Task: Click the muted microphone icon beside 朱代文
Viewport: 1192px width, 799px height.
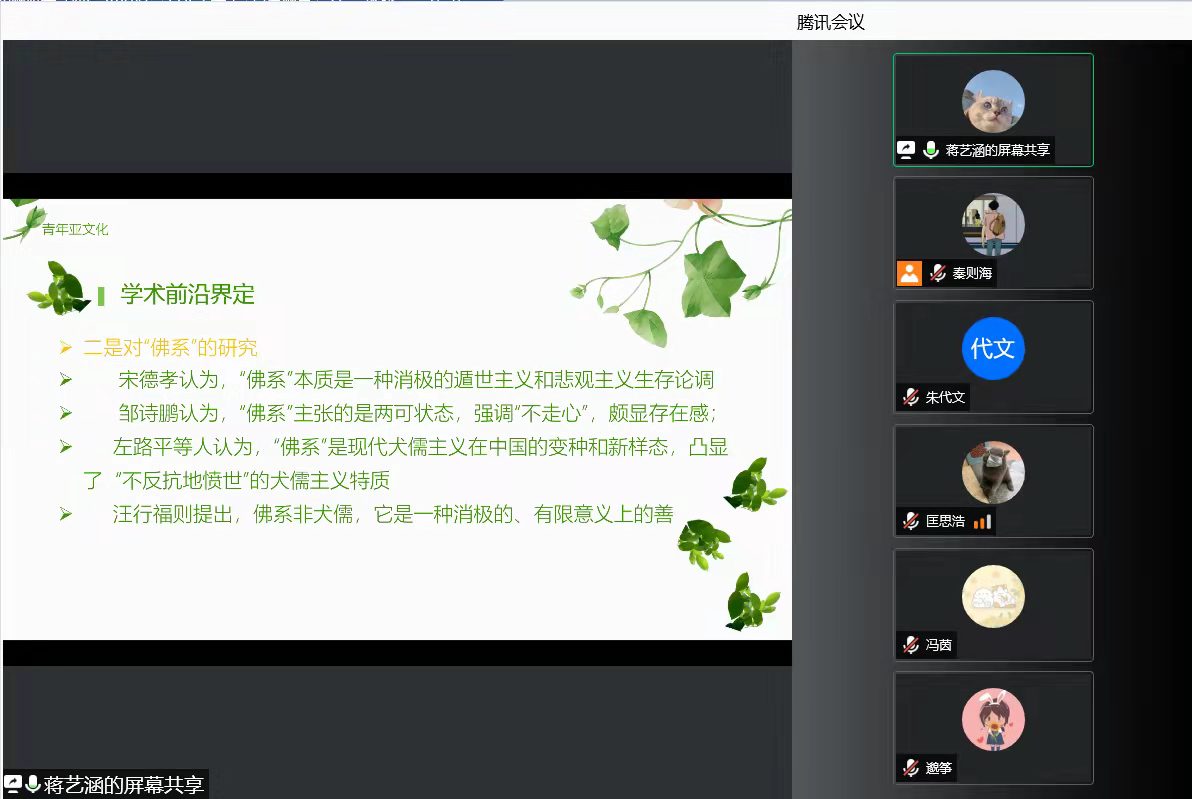Action: tap(910, 397)
